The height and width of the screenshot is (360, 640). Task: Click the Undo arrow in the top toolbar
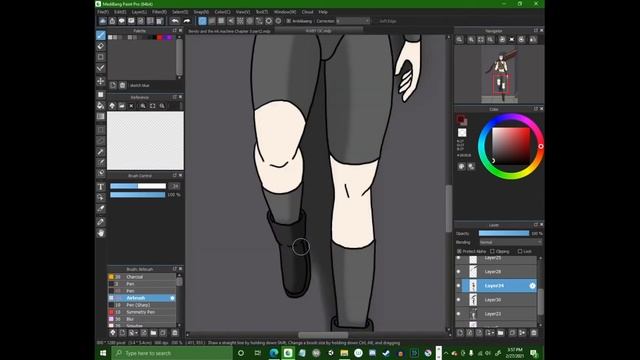pos(175,21)
